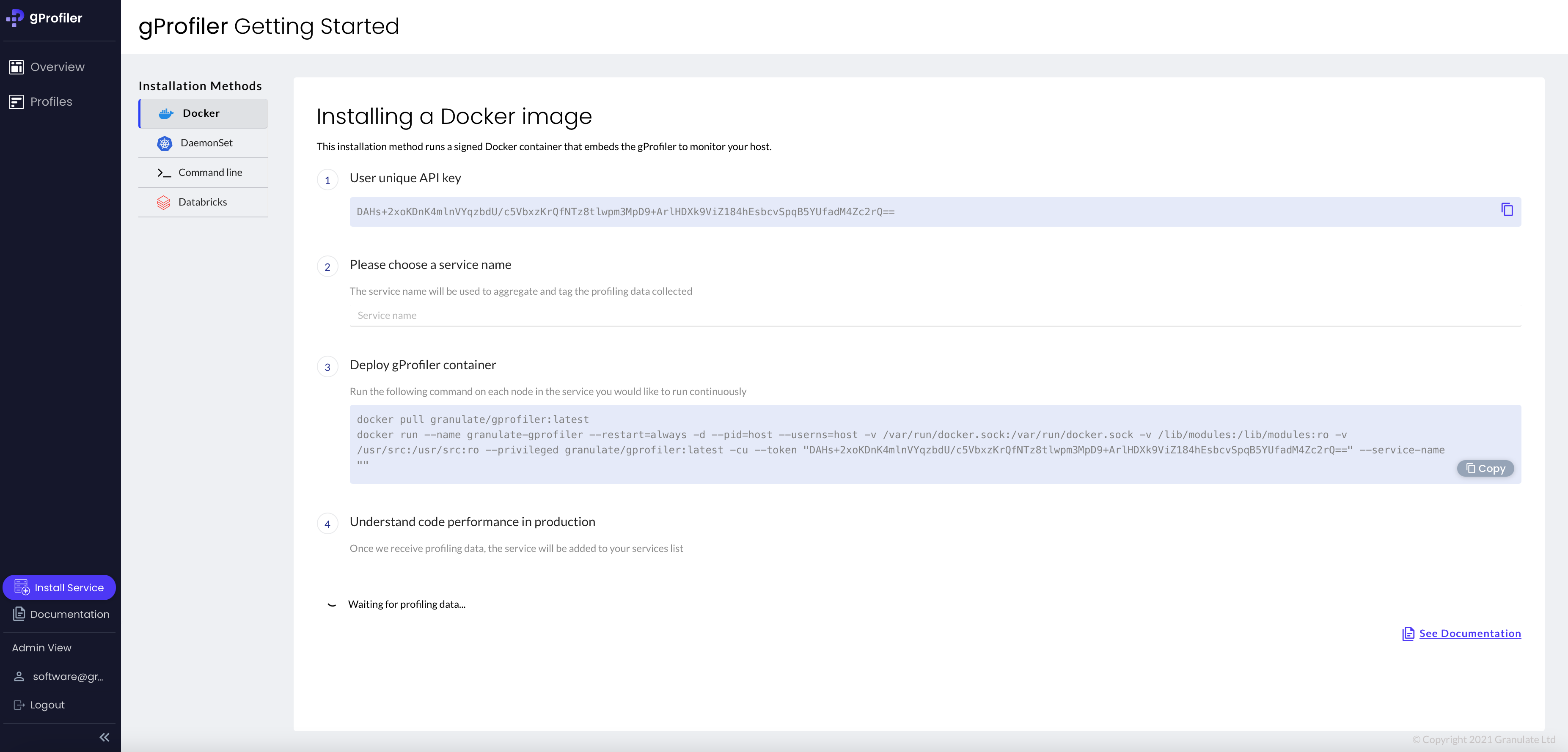The height and width of the screenshot is (752, 1568).
Task: Click the Install Service server-plus icon
Action: pos(22,587)
